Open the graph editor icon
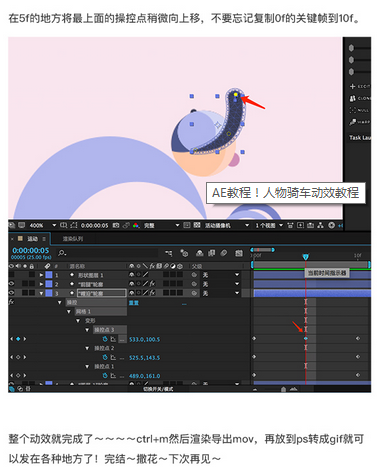This screenshot has height=467, width=386. tap(239, 253)
